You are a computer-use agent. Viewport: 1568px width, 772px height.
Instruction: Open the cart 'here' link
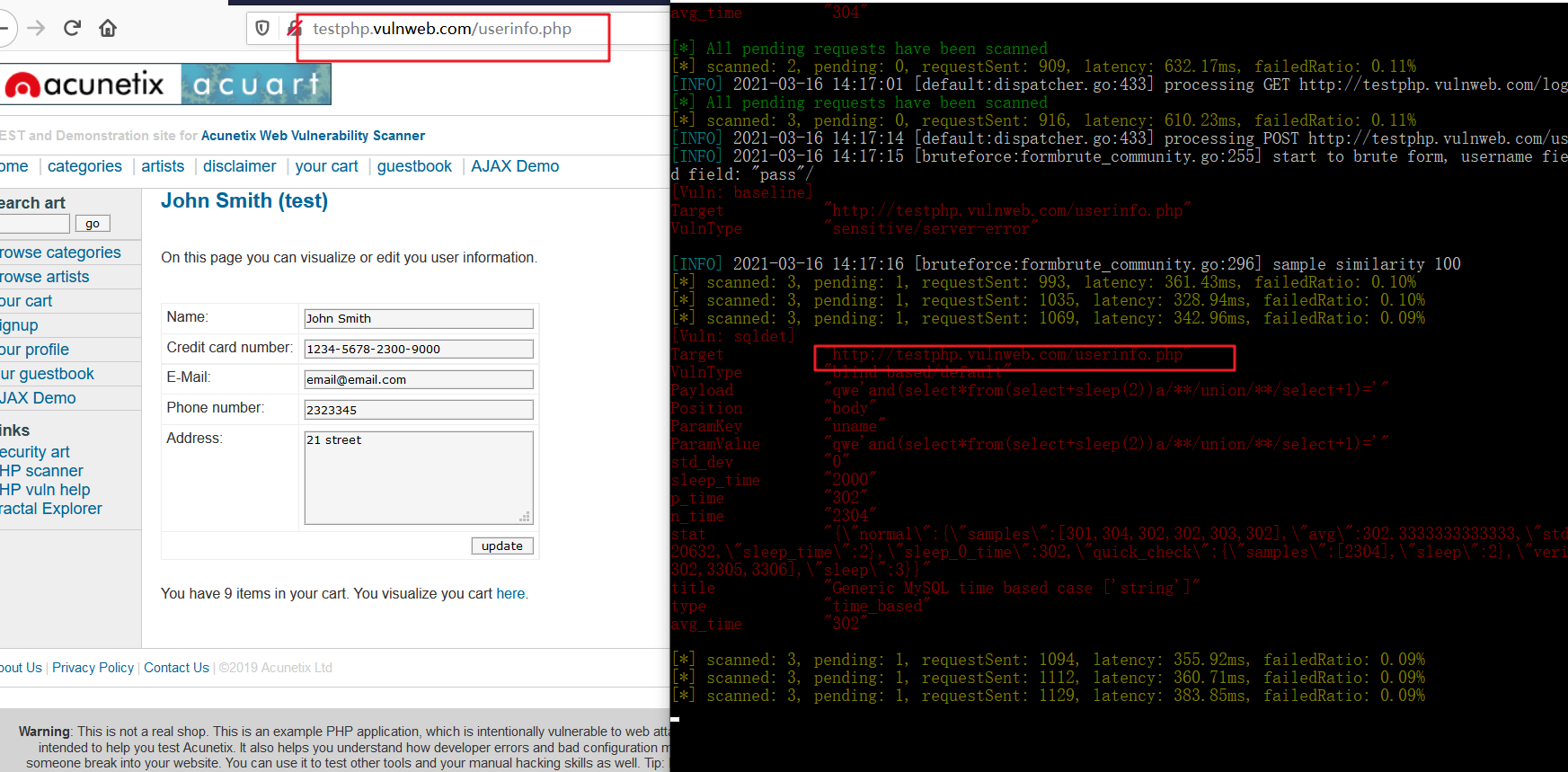[510, 594]
